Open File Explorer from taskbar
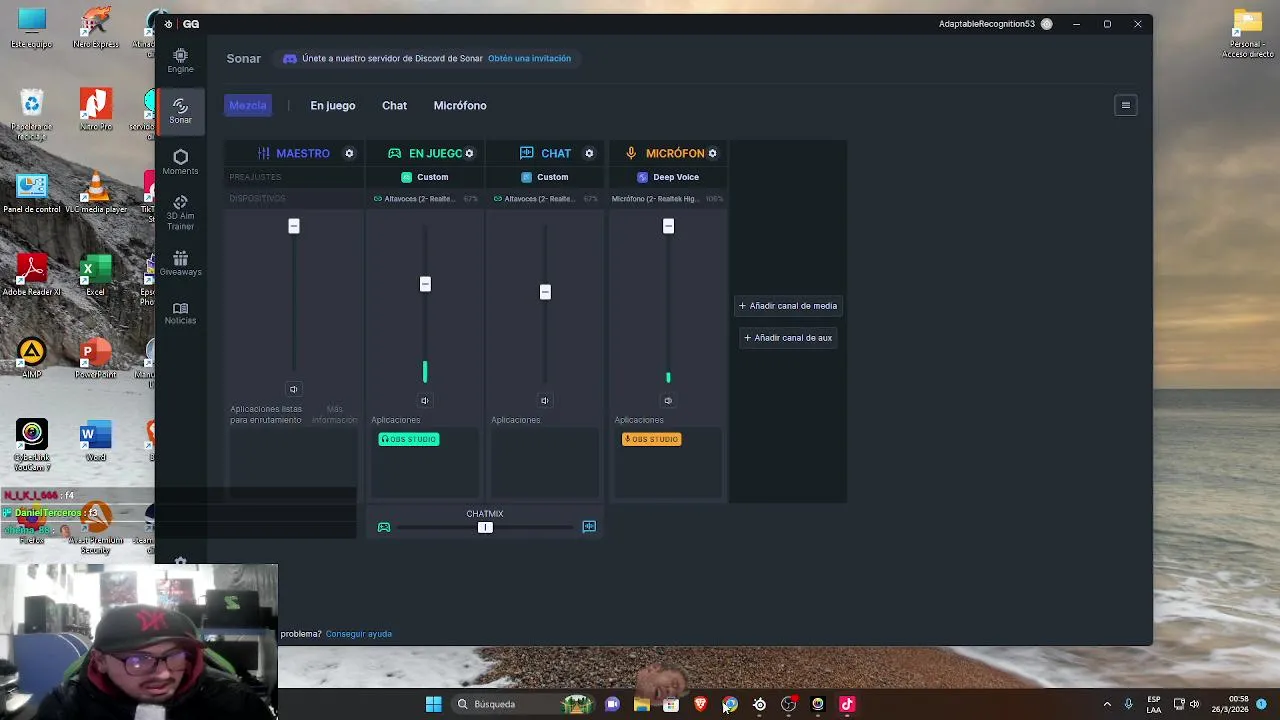1280x720 pixels. [x=641, y=704]
